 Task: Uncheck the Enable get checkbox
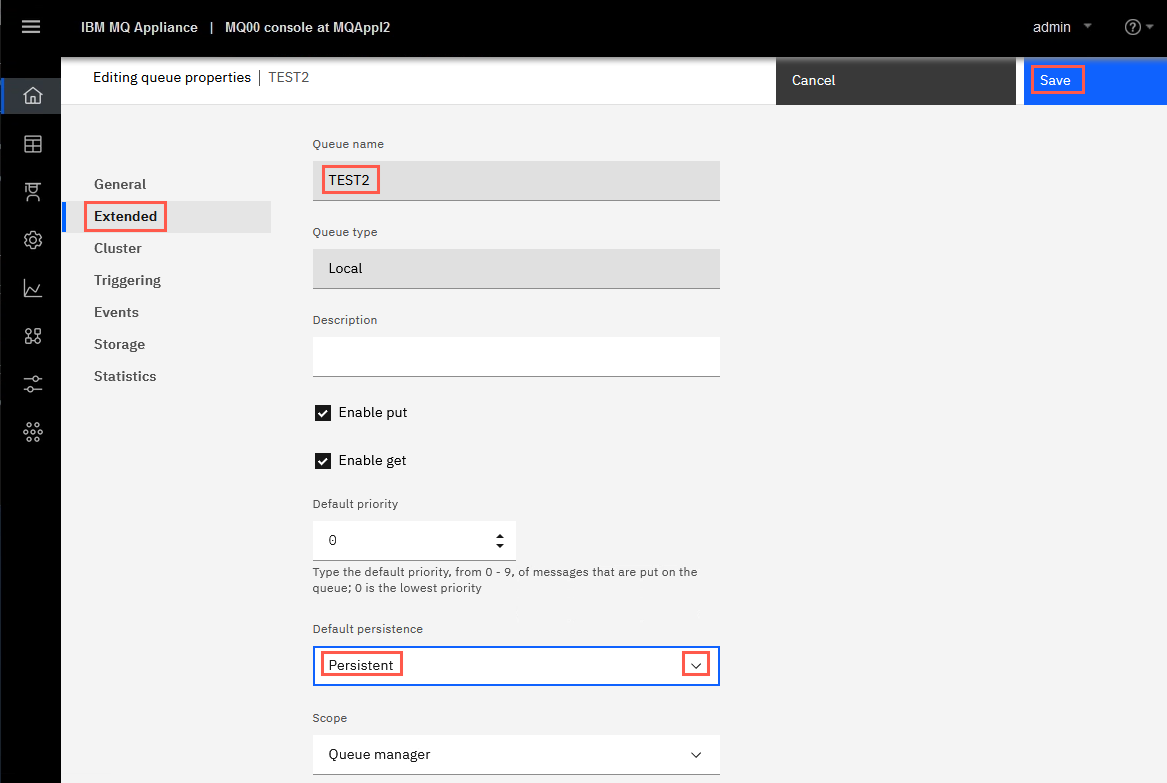pos(322,461)
